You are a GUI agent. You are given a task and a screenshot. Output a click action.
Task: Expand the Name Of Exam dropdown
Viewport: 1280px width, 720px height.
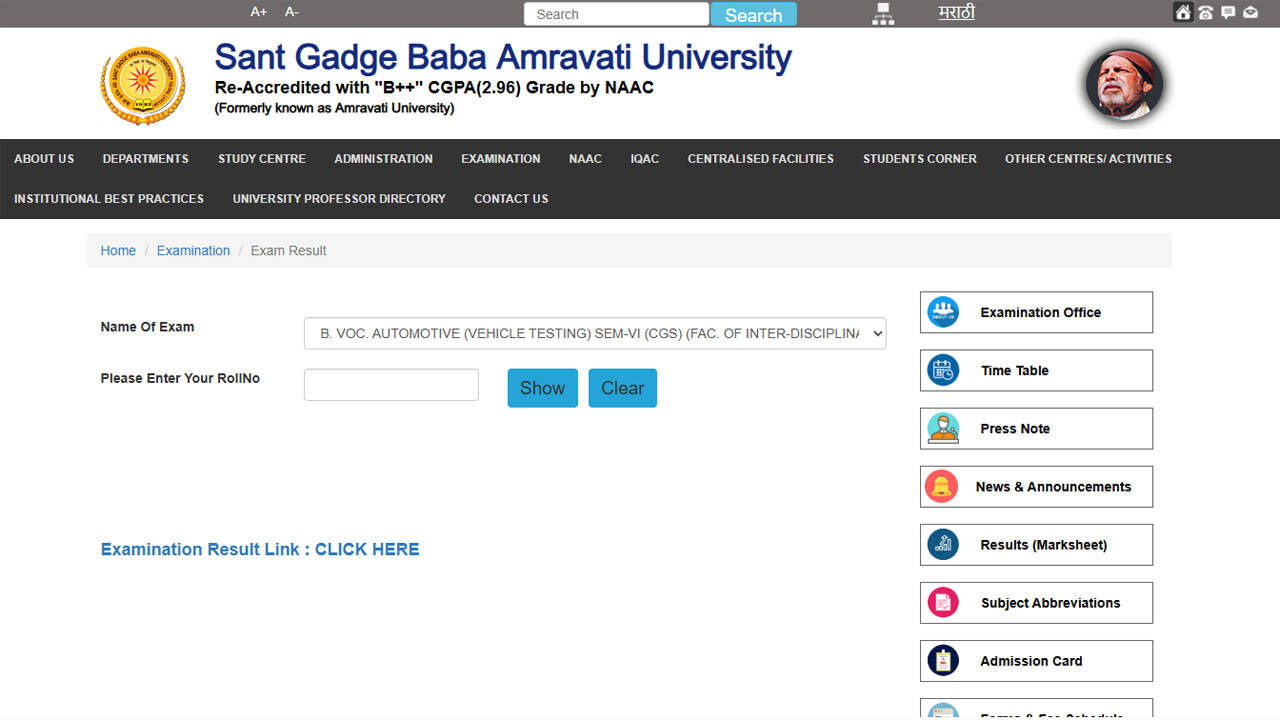point(595,333)
